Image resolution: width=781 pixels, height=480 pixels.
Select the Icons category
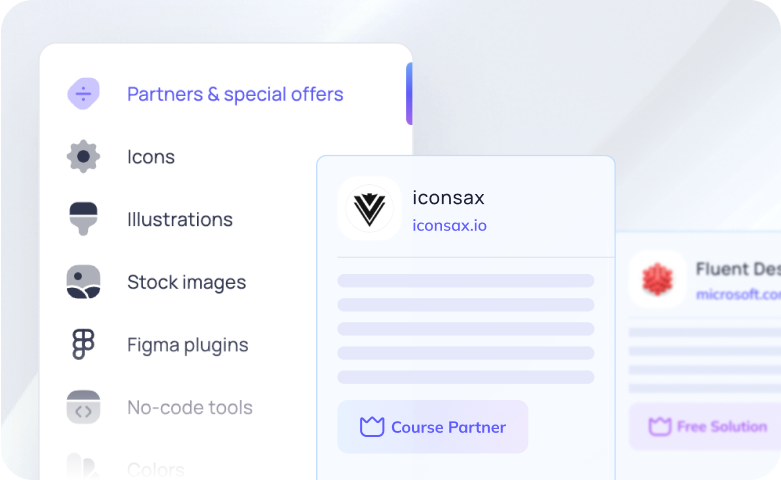click(x=151, y=157)
